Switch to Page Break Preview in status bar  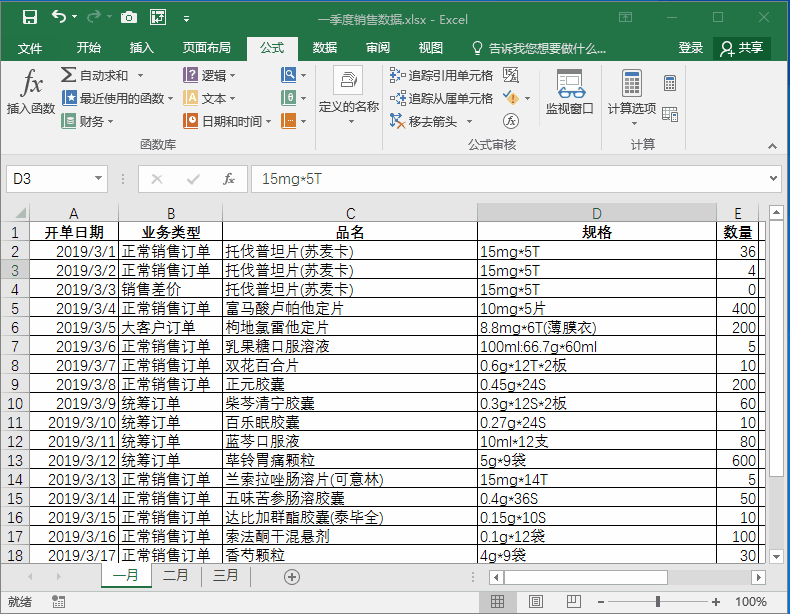point(573,601)
